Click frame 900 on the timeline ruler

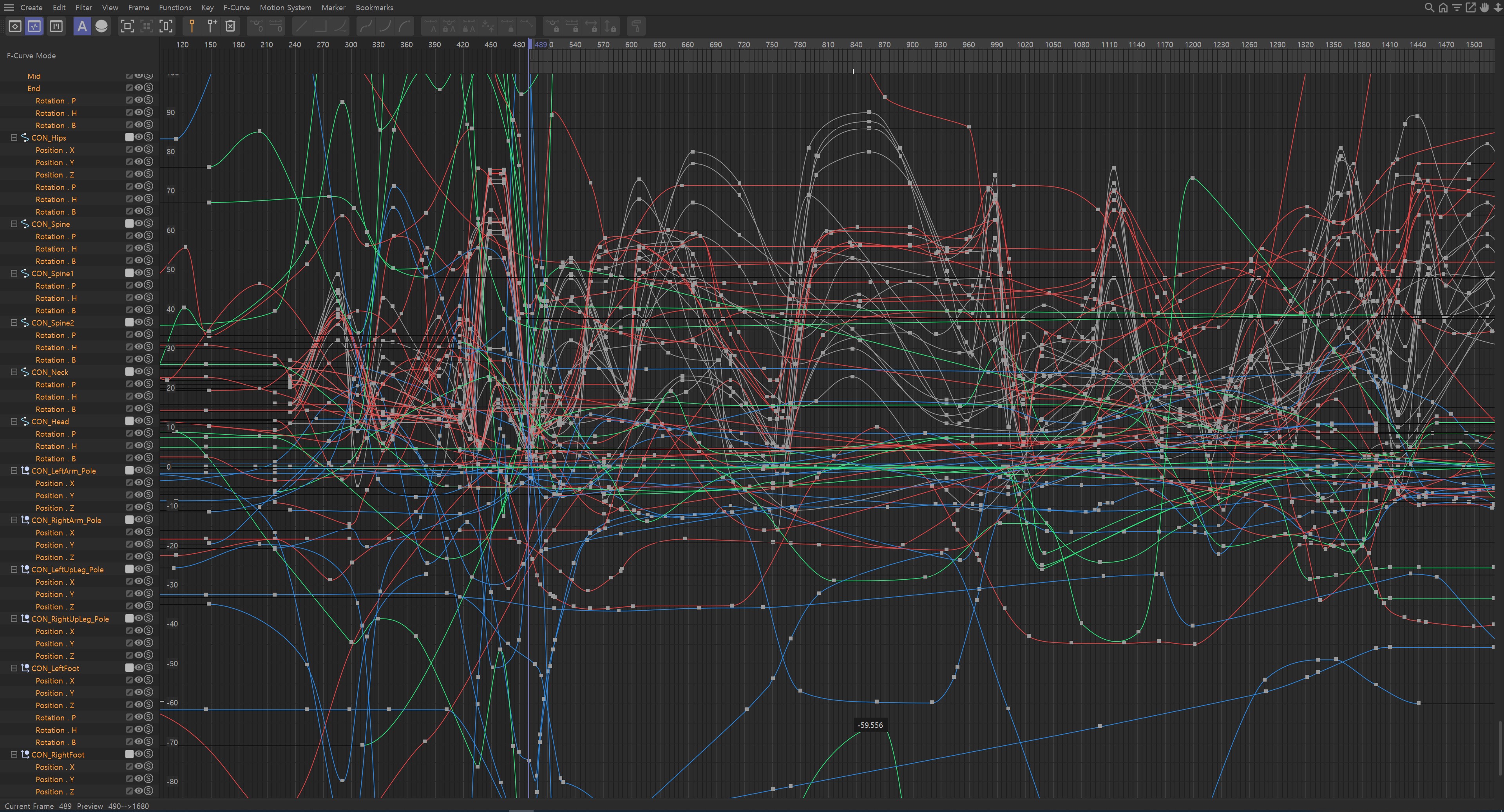tap(912, 45)
